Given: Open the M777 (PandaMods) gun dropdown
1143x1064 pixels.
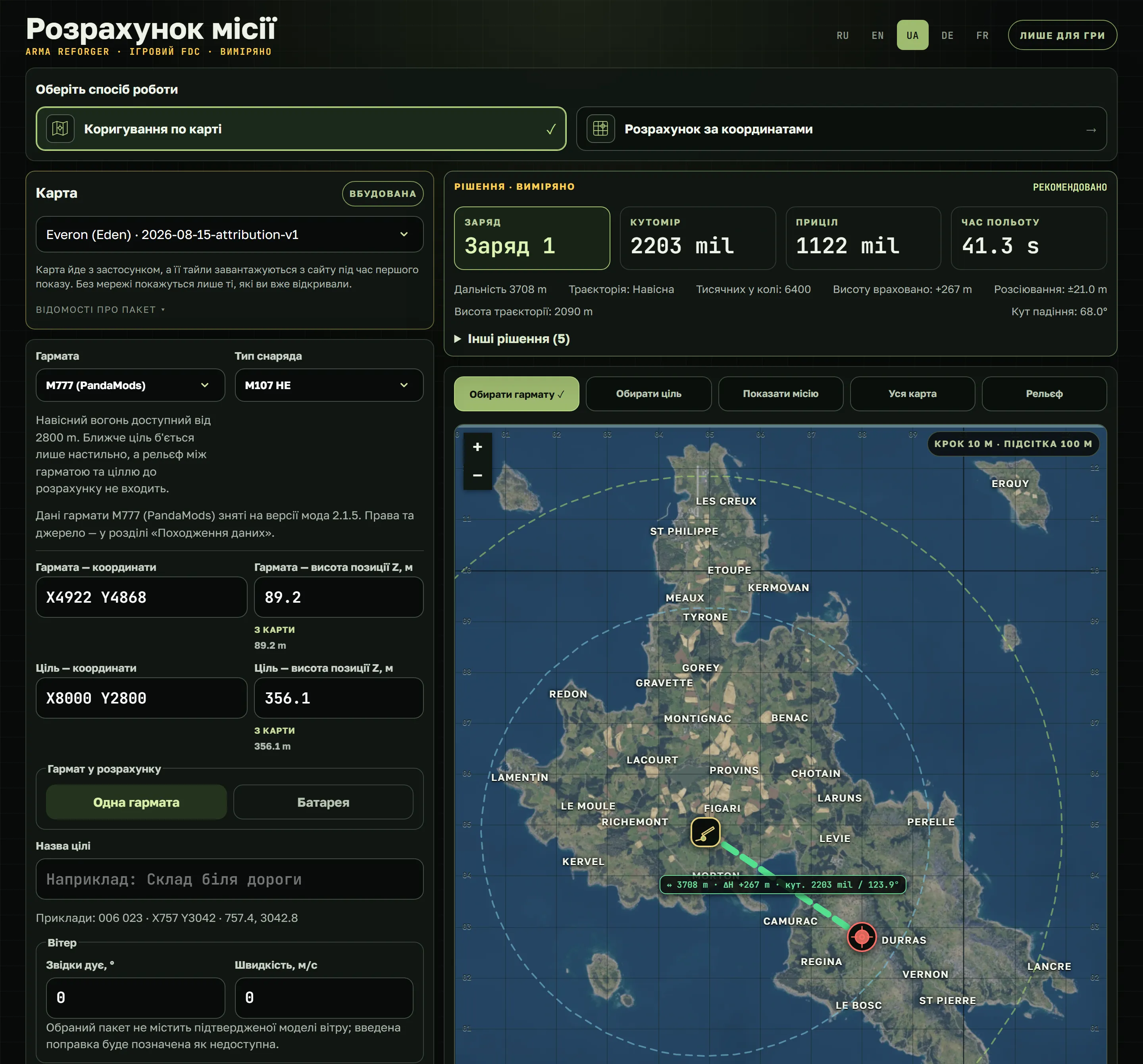Looking at the screenshot, I should (130, 385).
